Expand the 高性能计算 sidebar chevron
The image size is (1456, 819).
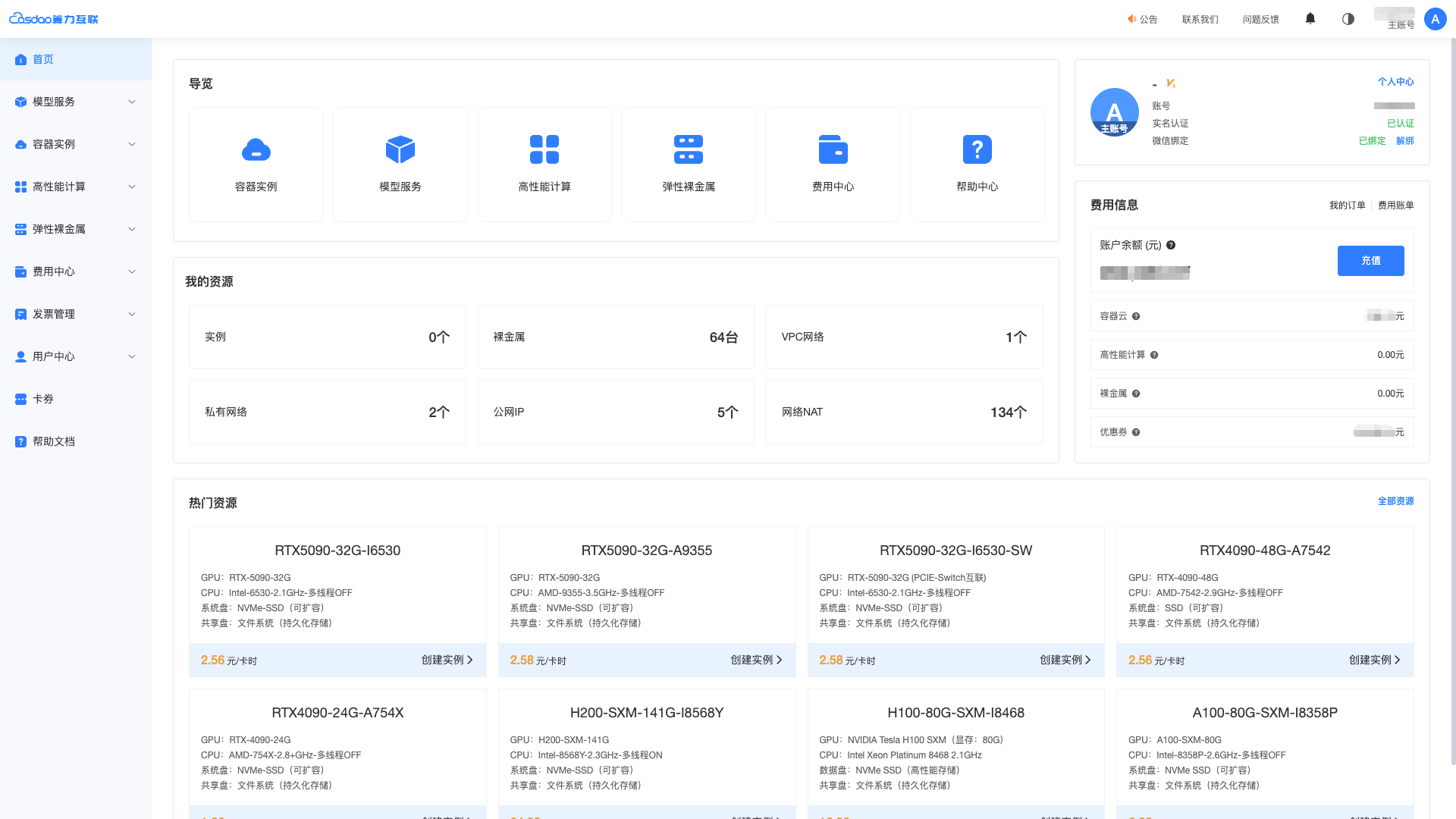(x=132, y=187)
